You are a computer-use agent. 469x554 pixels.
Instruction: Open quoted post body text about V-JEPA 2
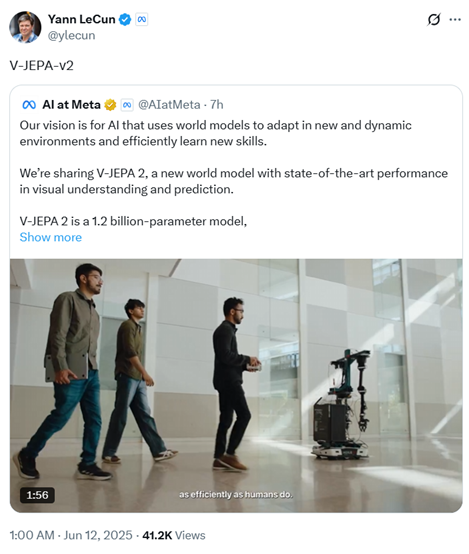pyautogui.click(x=234, y=173)
